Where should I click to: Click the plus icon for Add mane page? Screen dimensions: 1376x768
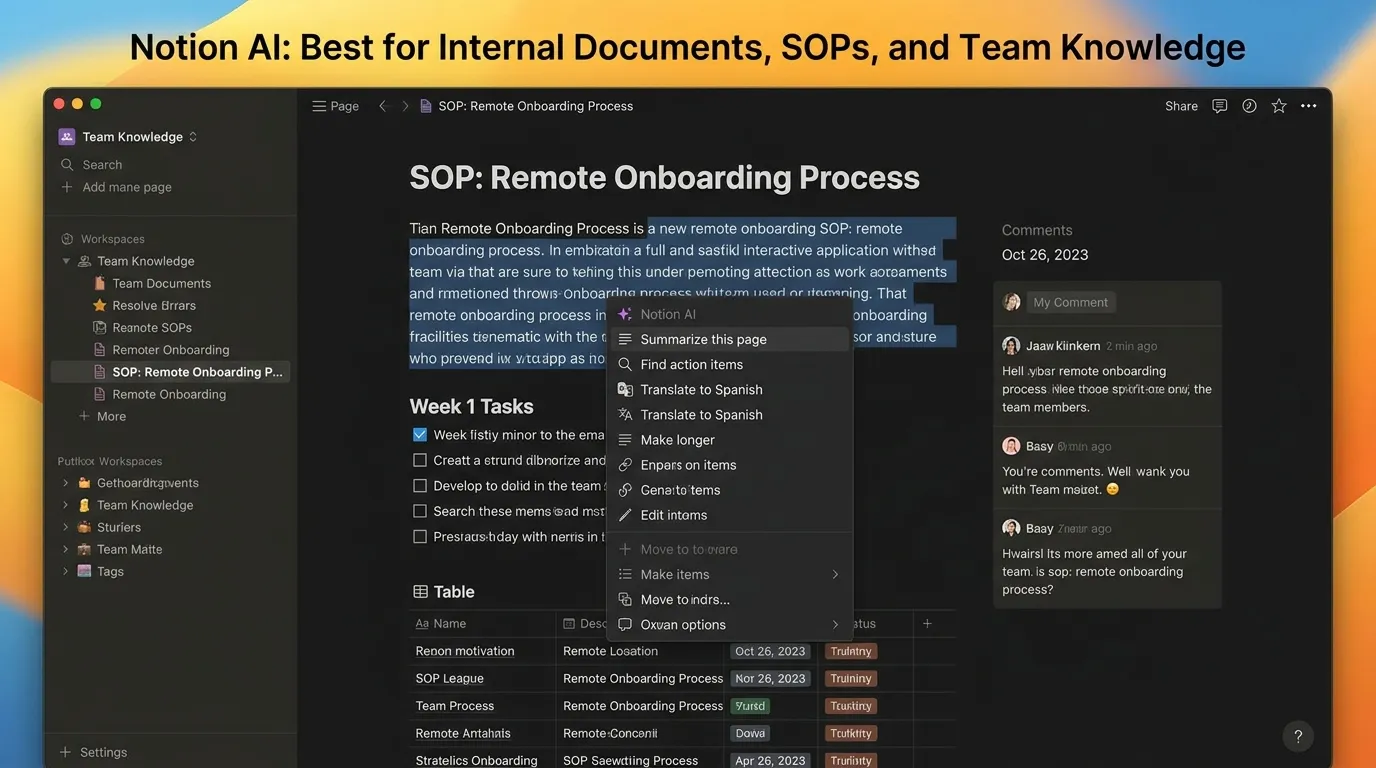(x=67, y=187)
